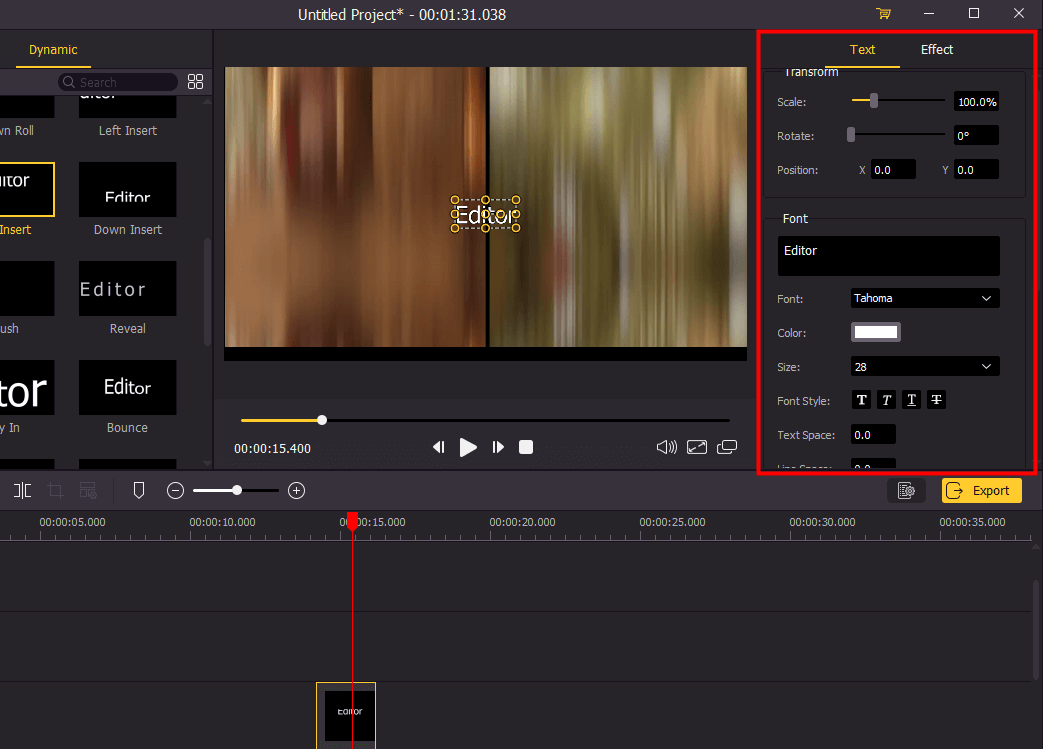Click the text content box reading Editor

pyautogui.click(x=889, y=256)
